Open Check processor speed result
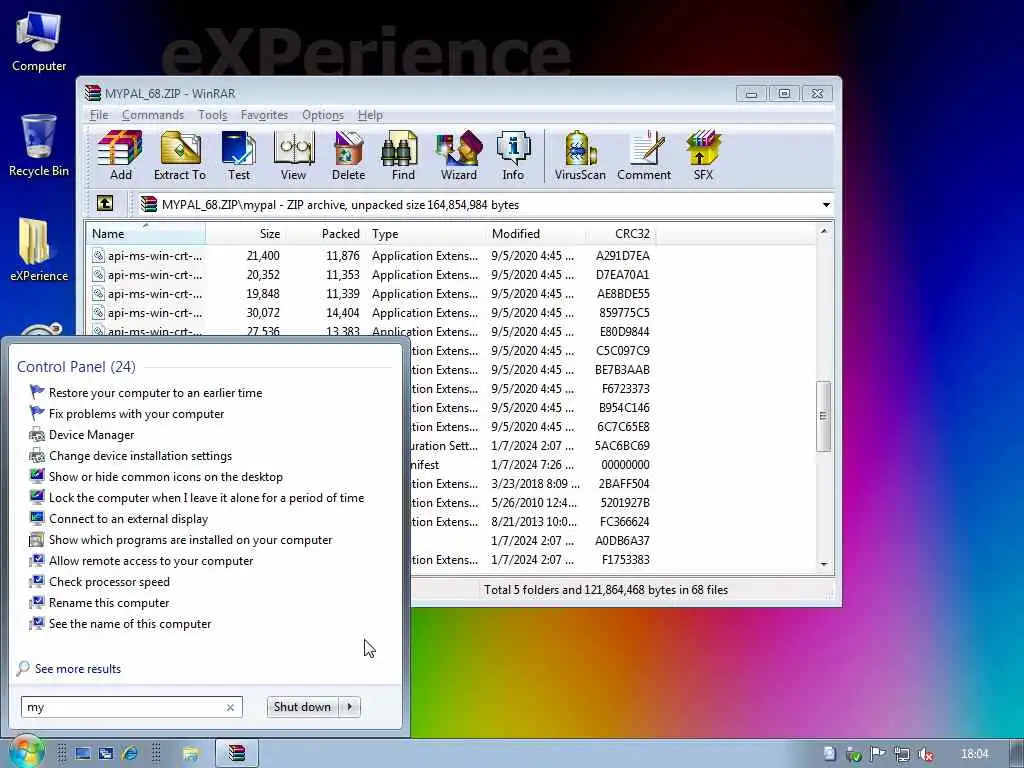 click(109, 581)
